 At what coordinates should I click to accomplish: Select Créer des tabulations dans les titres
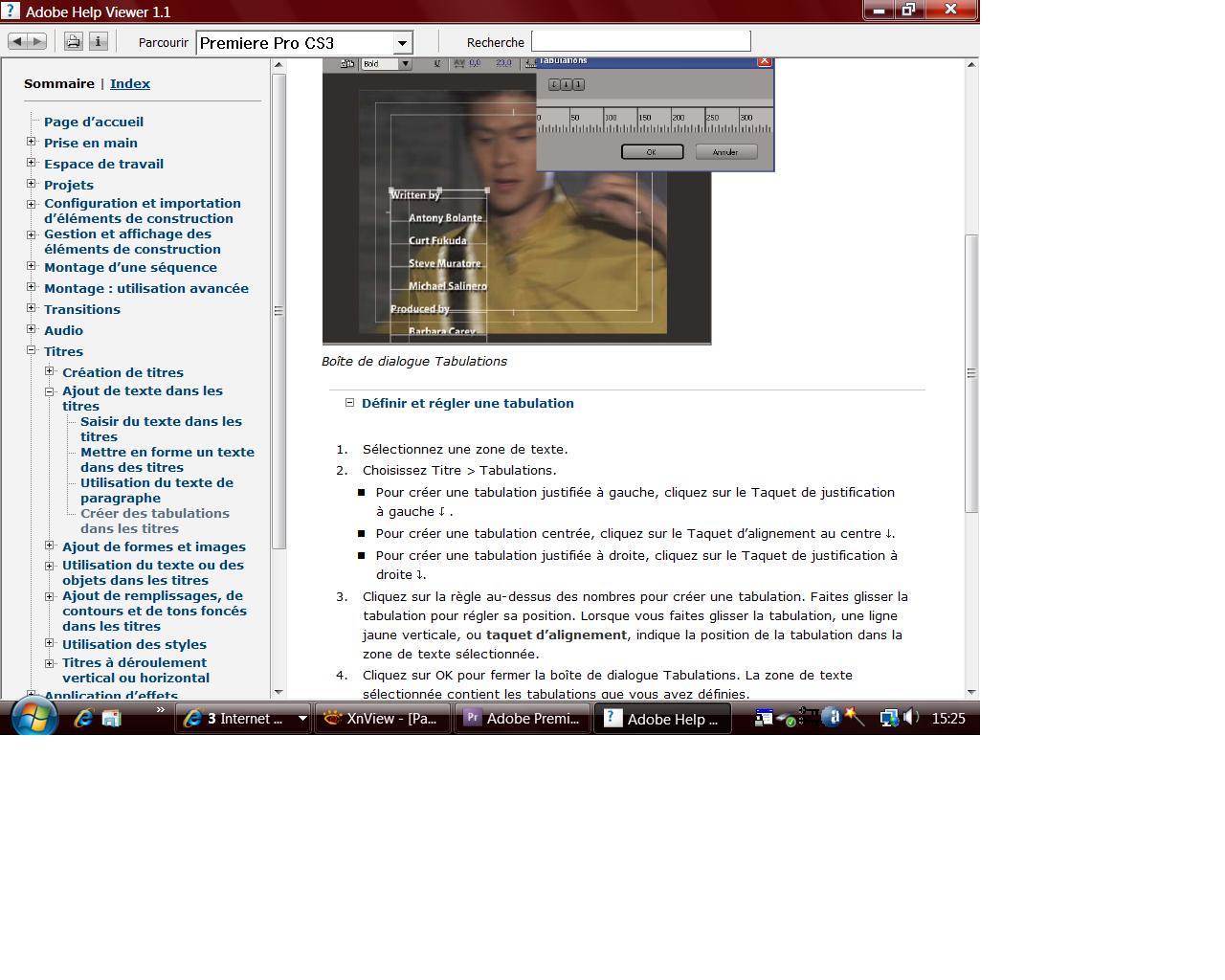(x=155, y=521)
